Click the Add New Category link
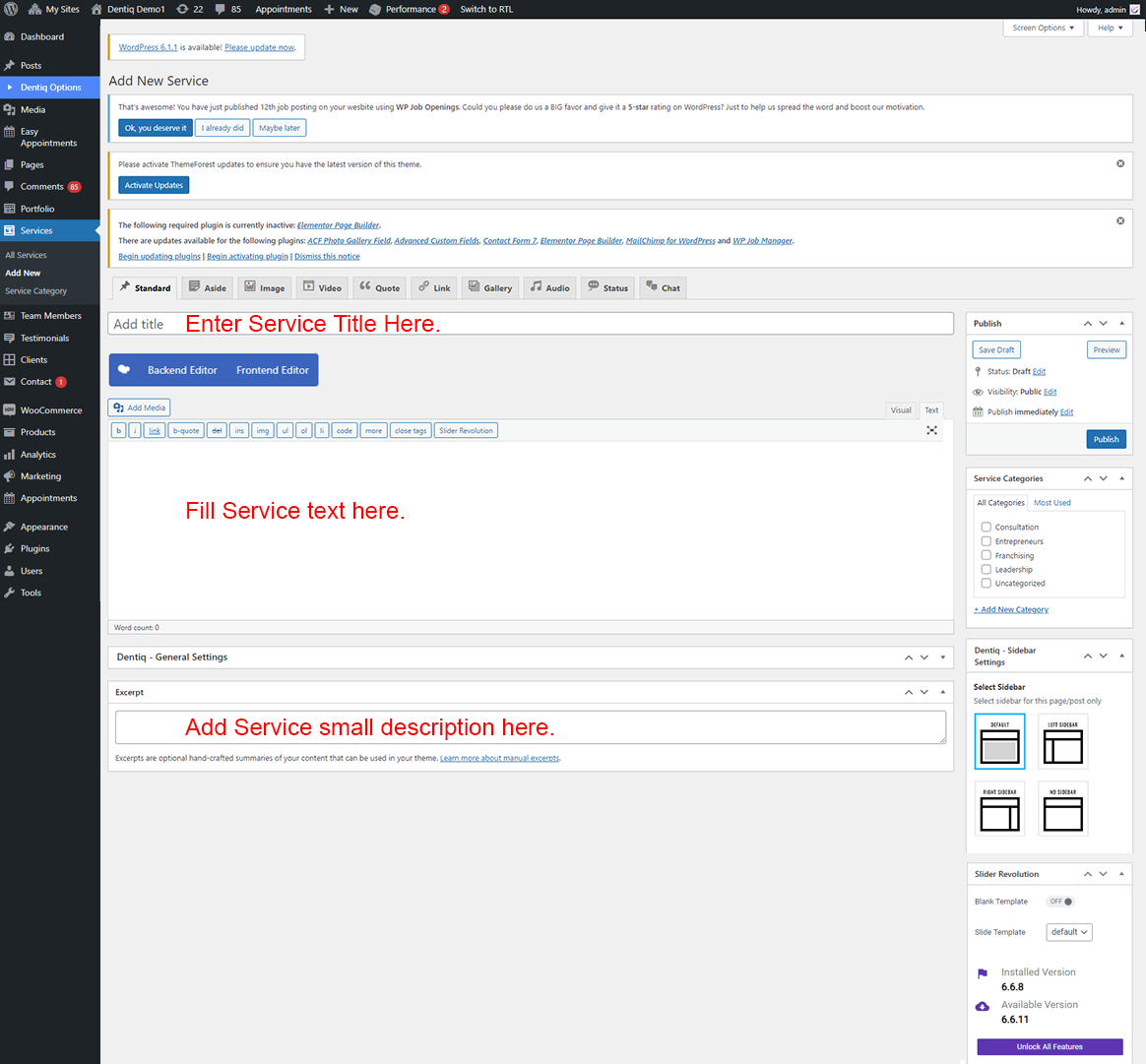The height and width of the screenshot is (1064, 1146). coord(1011,609)
